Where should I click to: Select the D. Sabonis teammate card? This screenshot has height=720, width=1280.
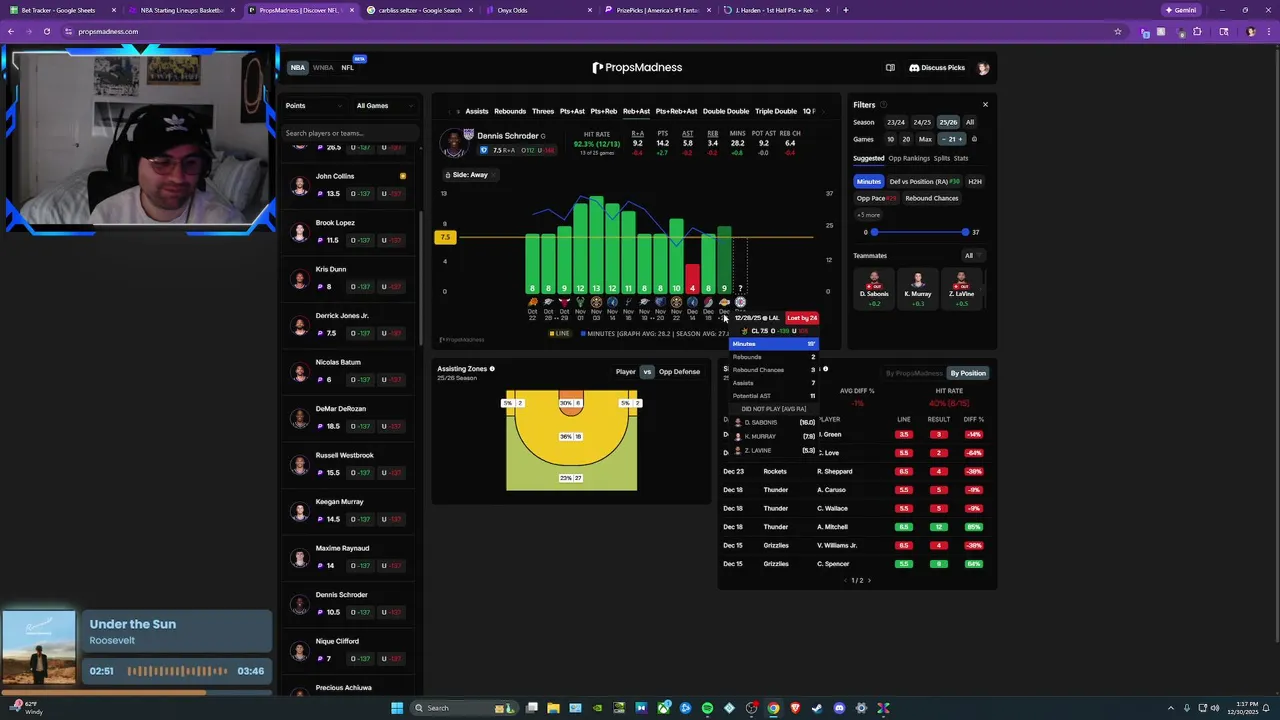[x=875, y=289]
